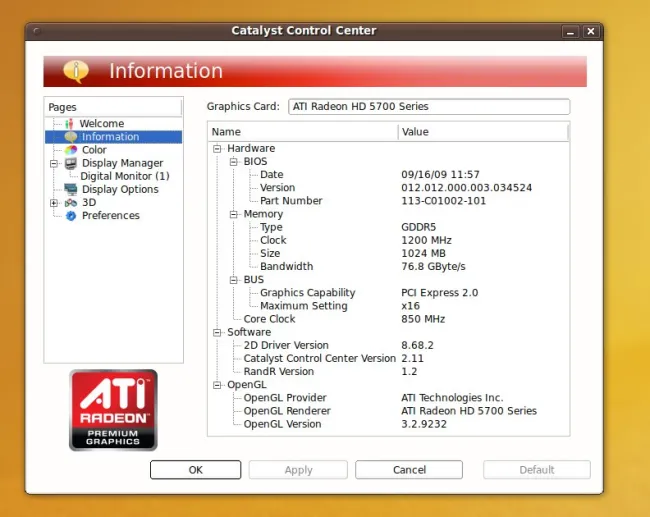The width and height of the screenshot is (650, 517).
Task: Click the Information page icon in sidebar
Action: click(70, 137)
